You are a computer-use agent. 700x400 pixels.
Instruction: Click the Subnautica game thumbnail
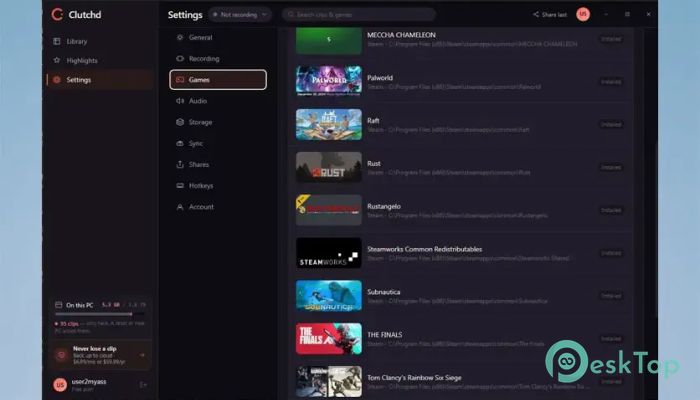[x=329, y=296]
